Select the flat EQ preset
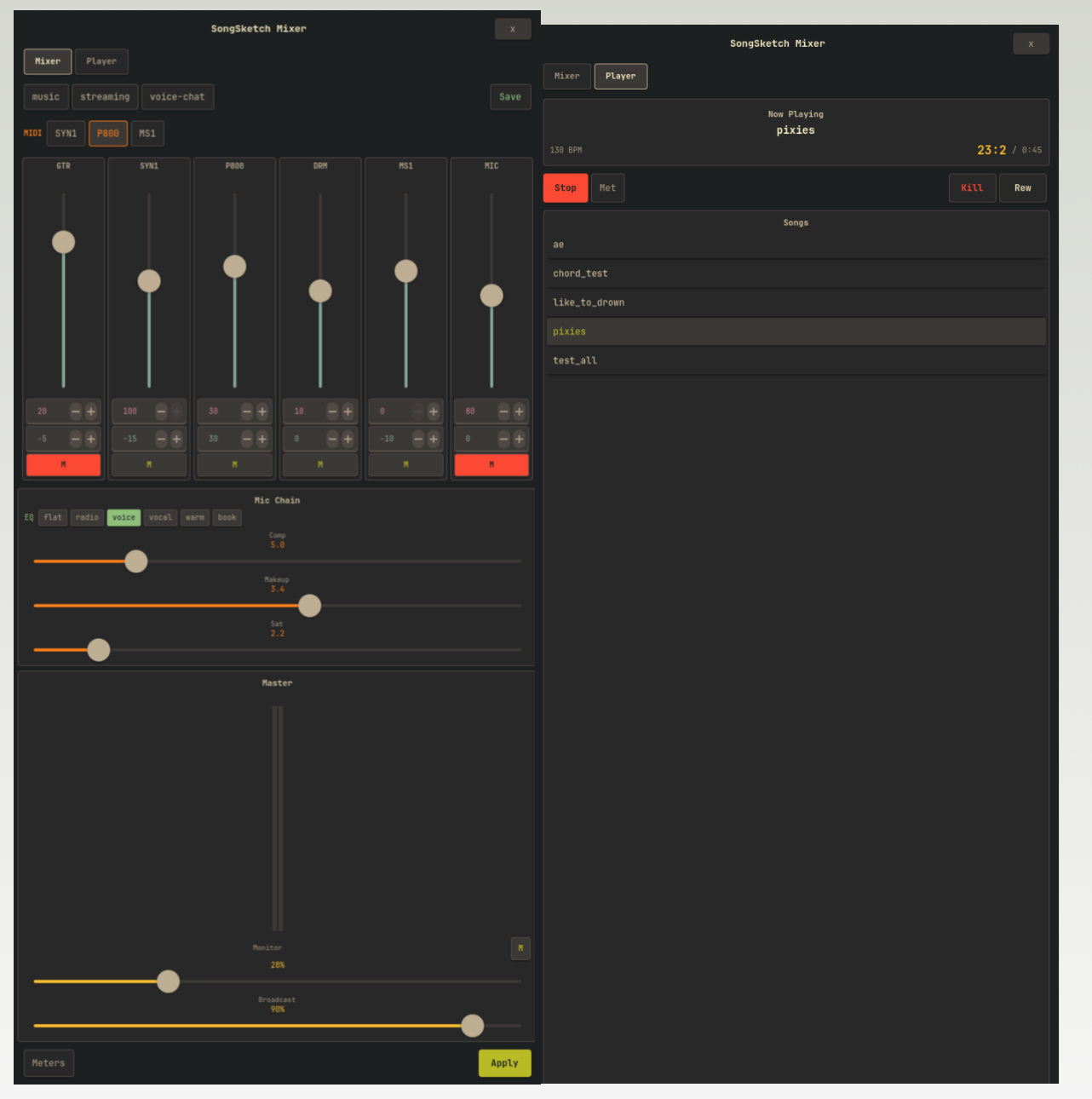 pos(53,518)
